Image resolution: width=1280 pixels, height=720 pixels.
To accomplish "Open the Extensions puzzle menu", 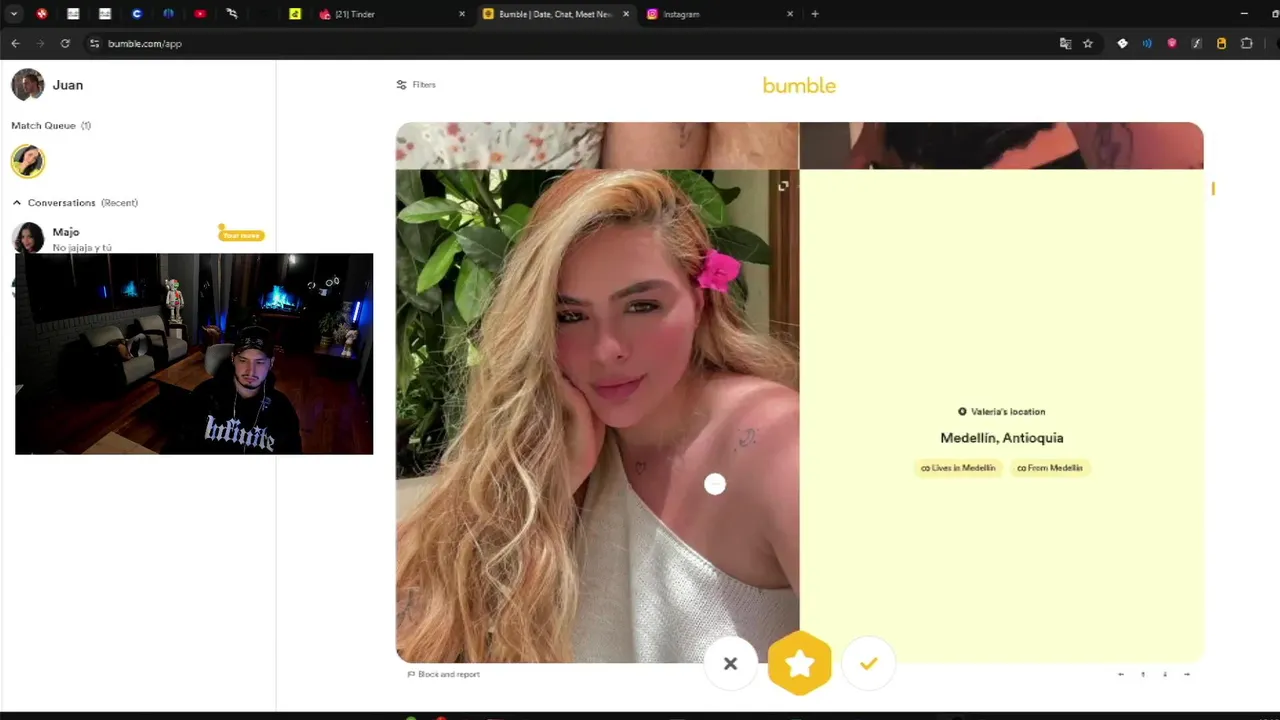I will click(1246, 43).
